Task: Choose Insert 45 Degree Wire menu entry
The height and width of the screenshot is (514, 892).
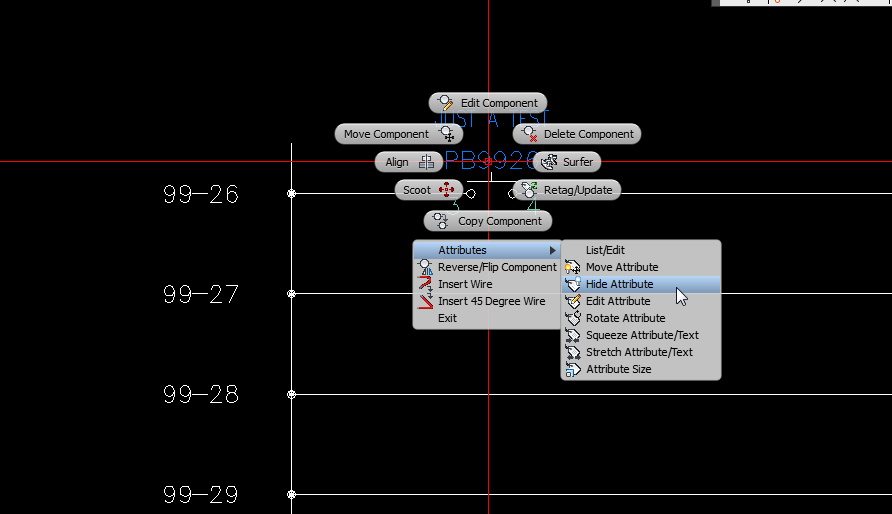Action: [487, 301]
